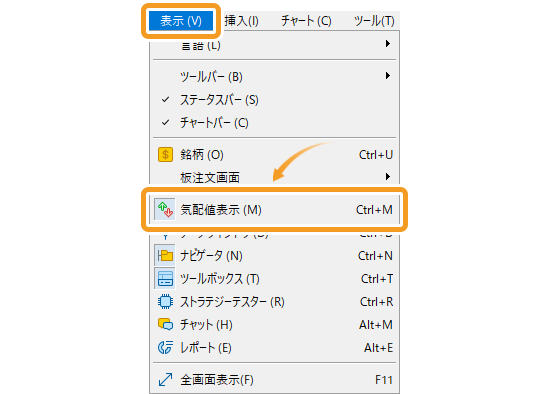Select 全画面表示(F) entry
The image size is (550, 394).
[x=274, y=380]
